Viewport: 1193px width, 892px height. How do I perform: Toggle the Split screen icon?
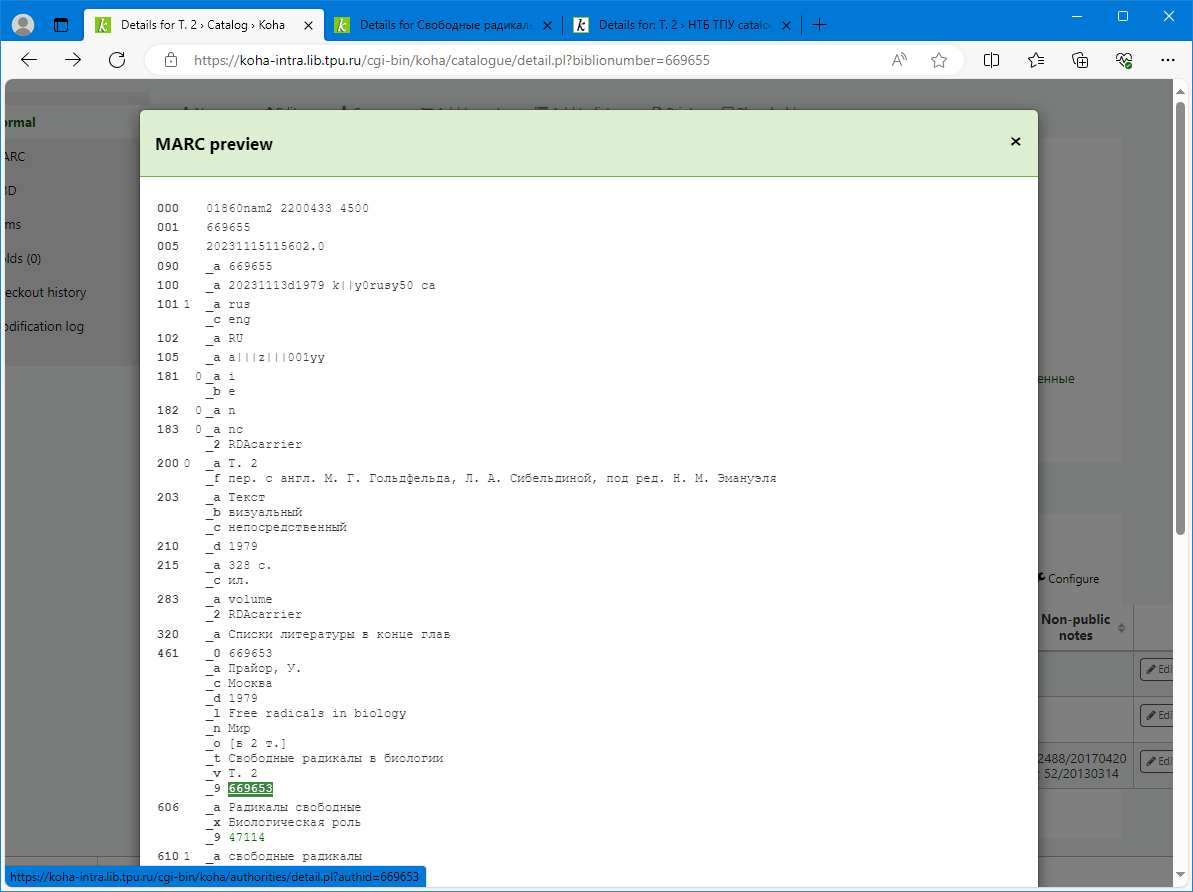tap(991, 60)
